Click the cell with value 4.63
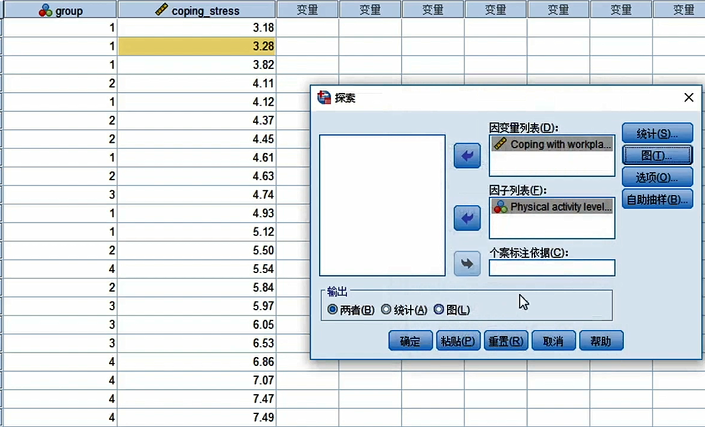The image size is (705, 427). [197, 176]
